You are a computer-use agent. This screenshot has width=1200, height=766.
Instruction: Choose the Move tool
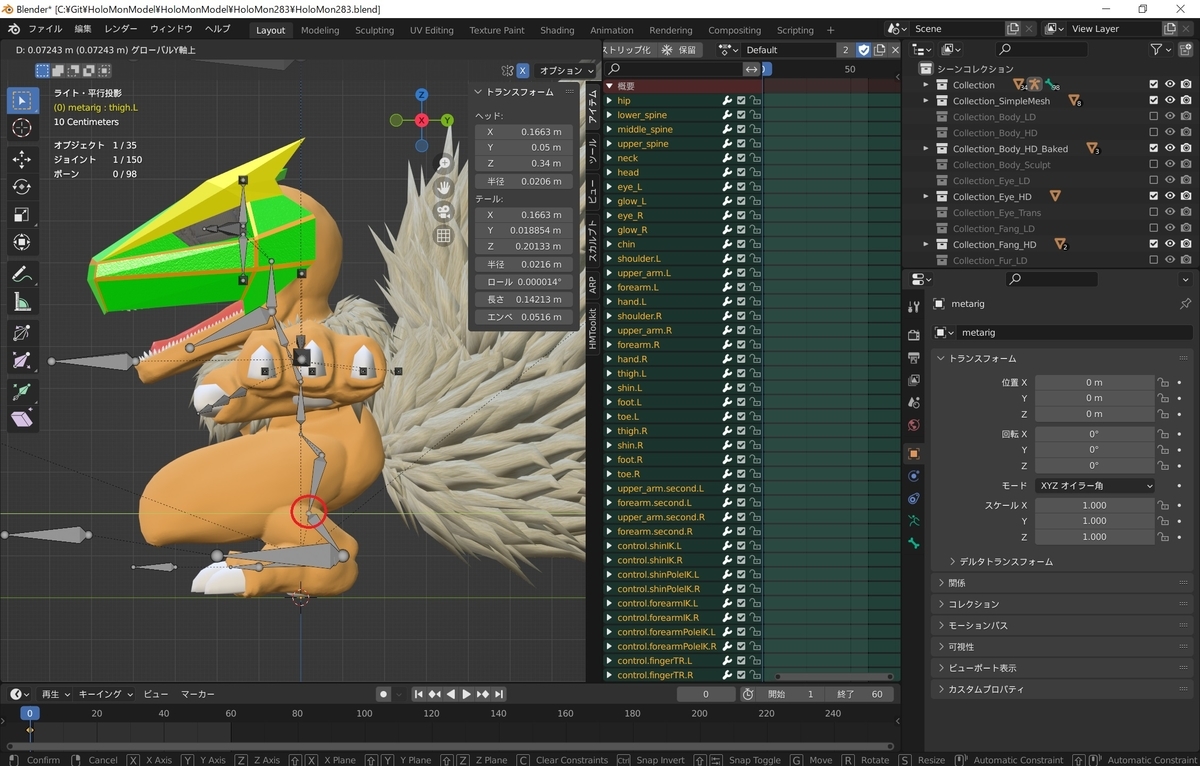23,159
